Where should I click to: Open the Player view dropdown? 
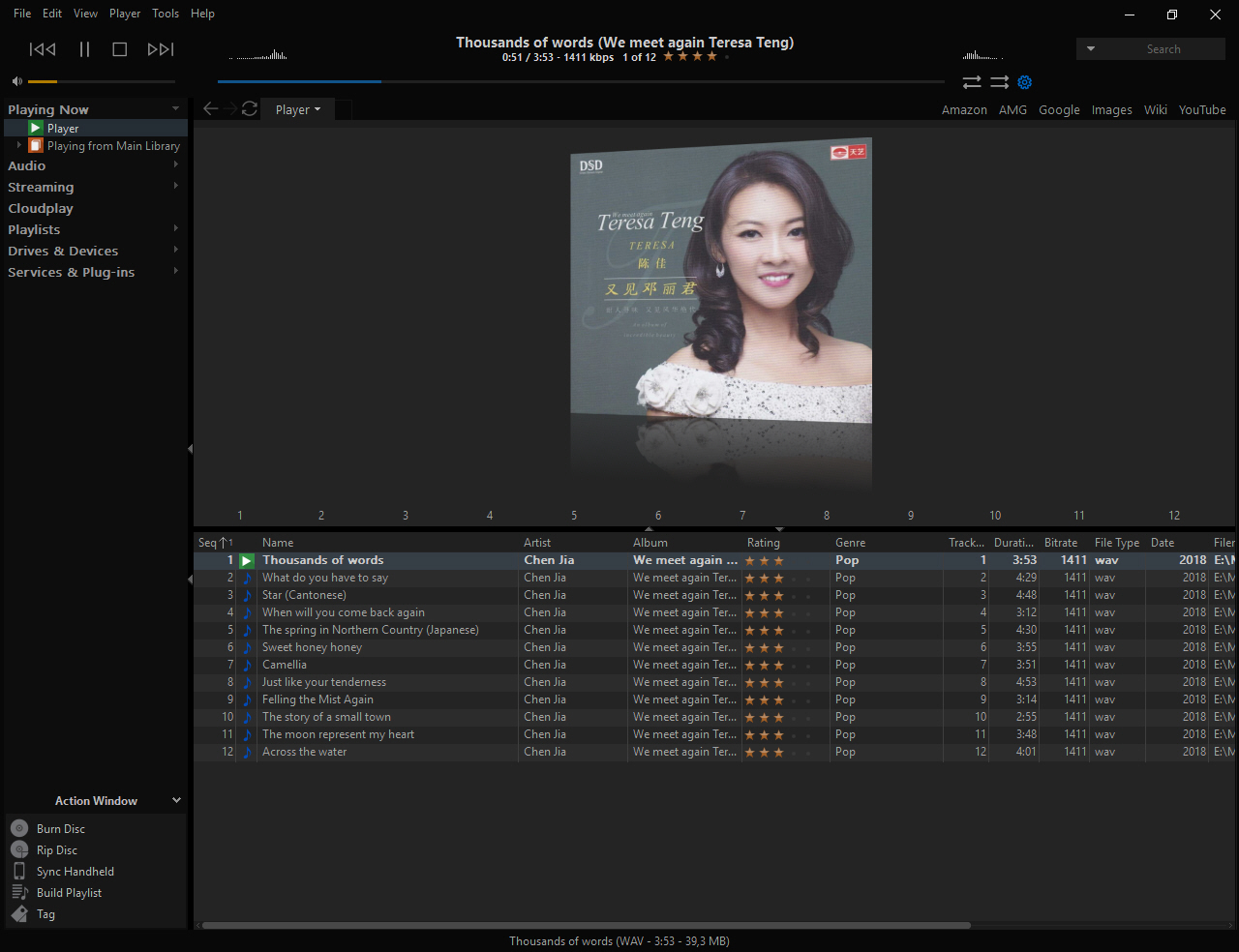click(x=298, y=109)
